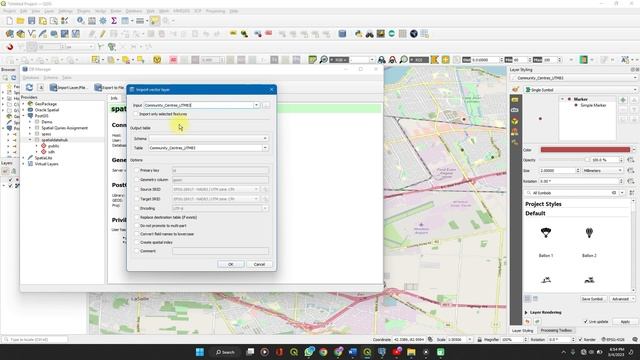
Task: Check the Encoding option
Action: coord(137,209)
